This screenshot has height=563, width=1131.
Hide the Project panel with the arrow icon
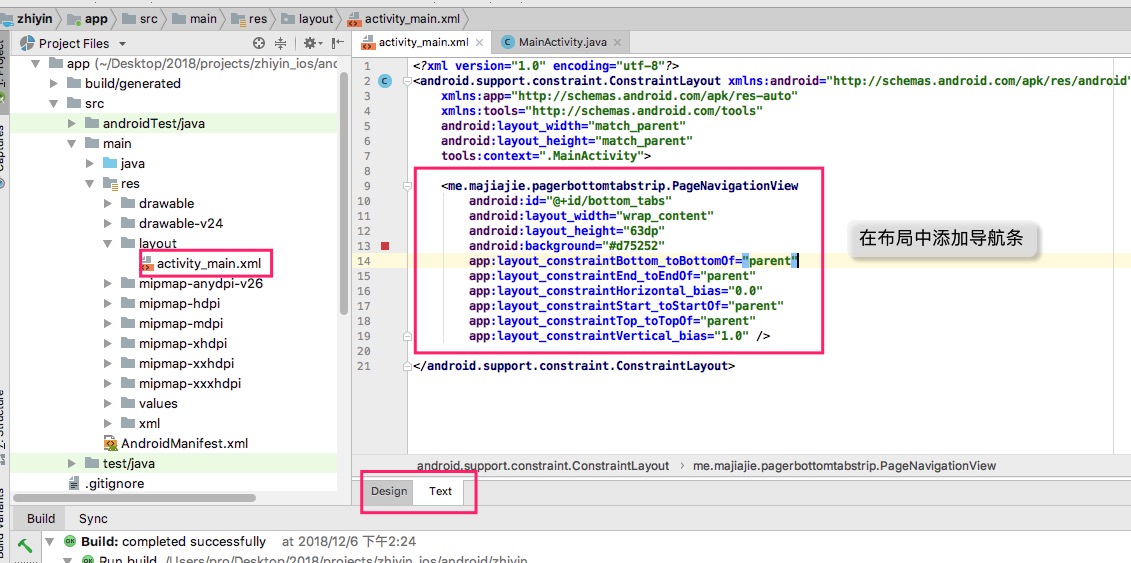pyautogui.click(x=337, y=43)
